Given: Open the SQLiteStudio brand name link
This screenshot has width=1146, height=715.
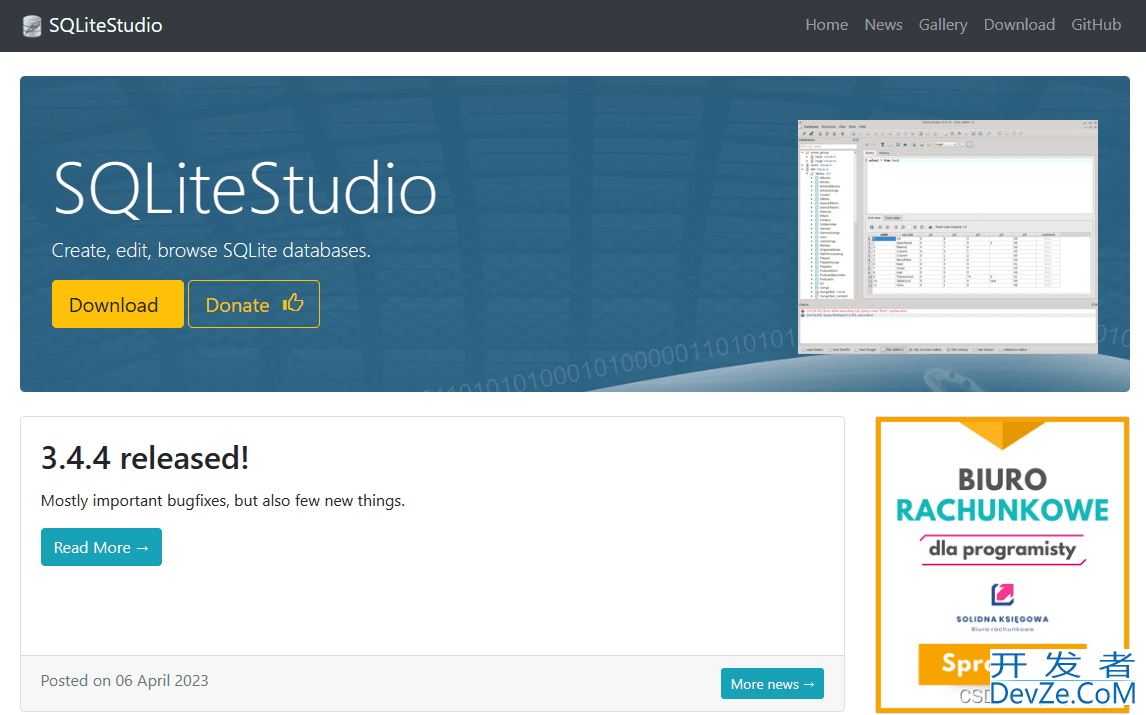Looking at the screenshot, I should pyautogui.click(x=105, y=26).
